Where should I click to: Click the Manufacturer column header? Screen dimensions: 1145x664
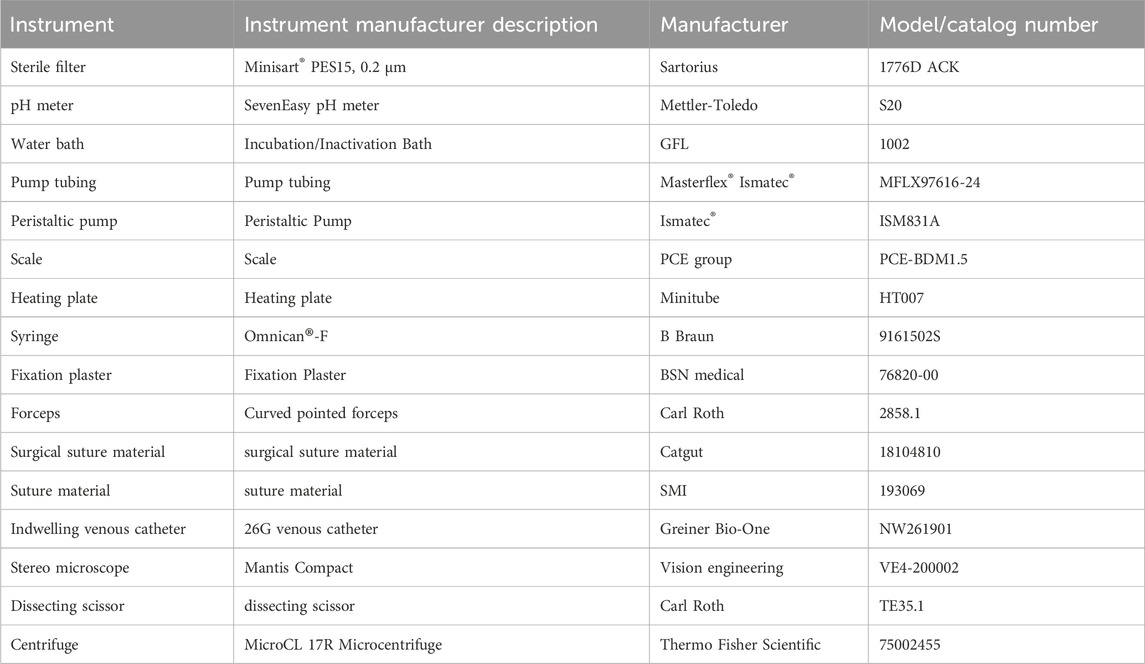(x=724, y=24)
